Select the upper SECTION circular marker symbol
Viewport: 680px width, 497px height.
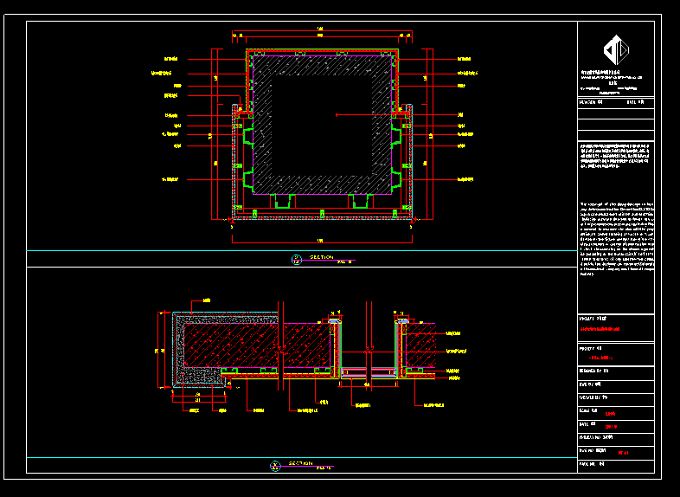click(x=295, y=259)
